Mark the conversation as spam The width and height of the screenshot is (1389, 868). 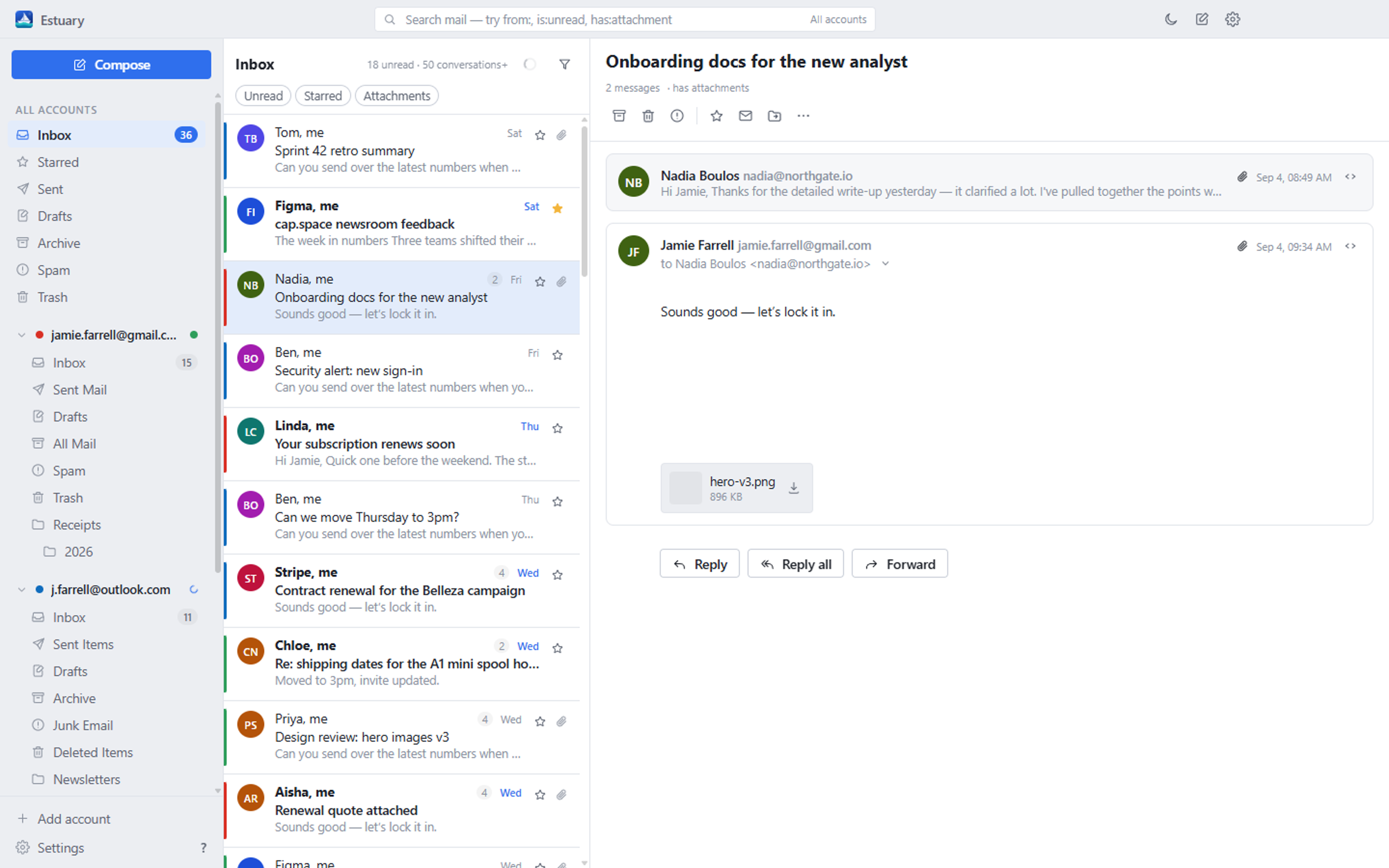677,116
